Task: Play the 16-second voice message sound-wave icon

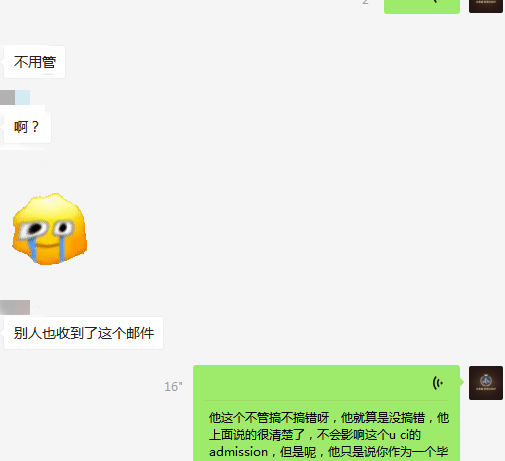Action: coord(438,383)
